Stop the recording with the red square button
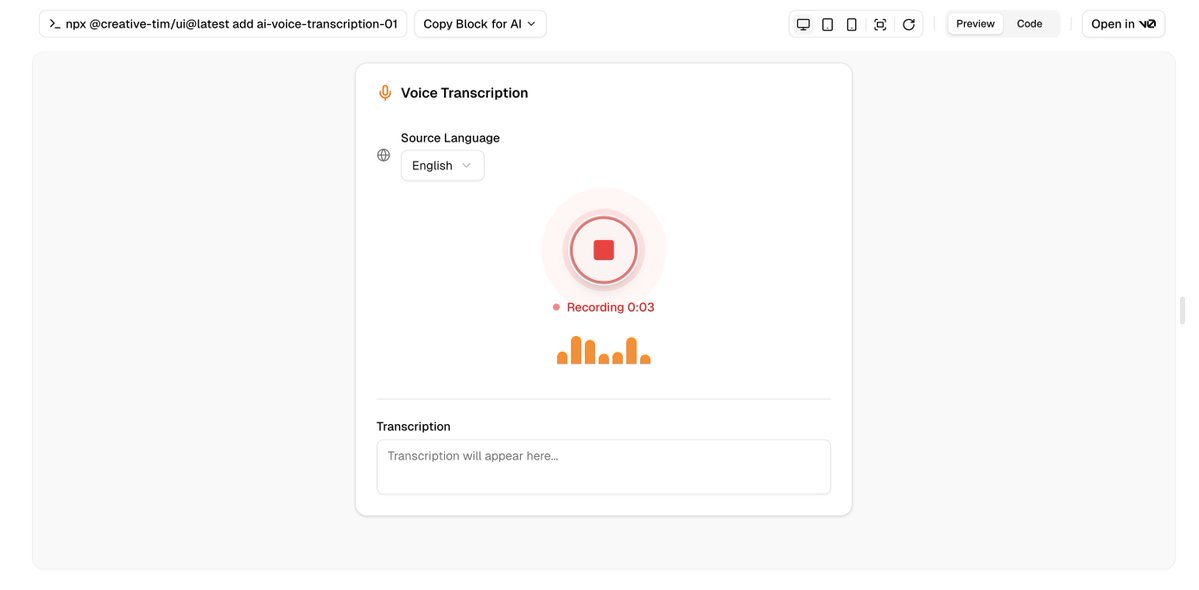Viewport: 1199px width, 590px height. click(x=603, y=250)
